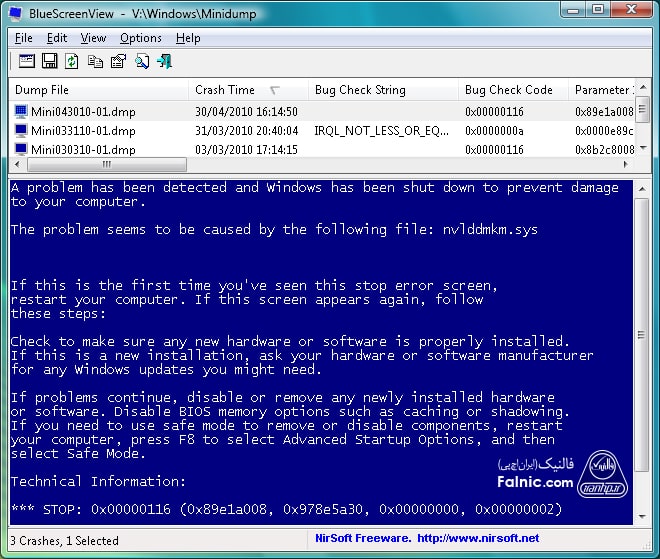Click the Copy Selected Items icon

95,62
